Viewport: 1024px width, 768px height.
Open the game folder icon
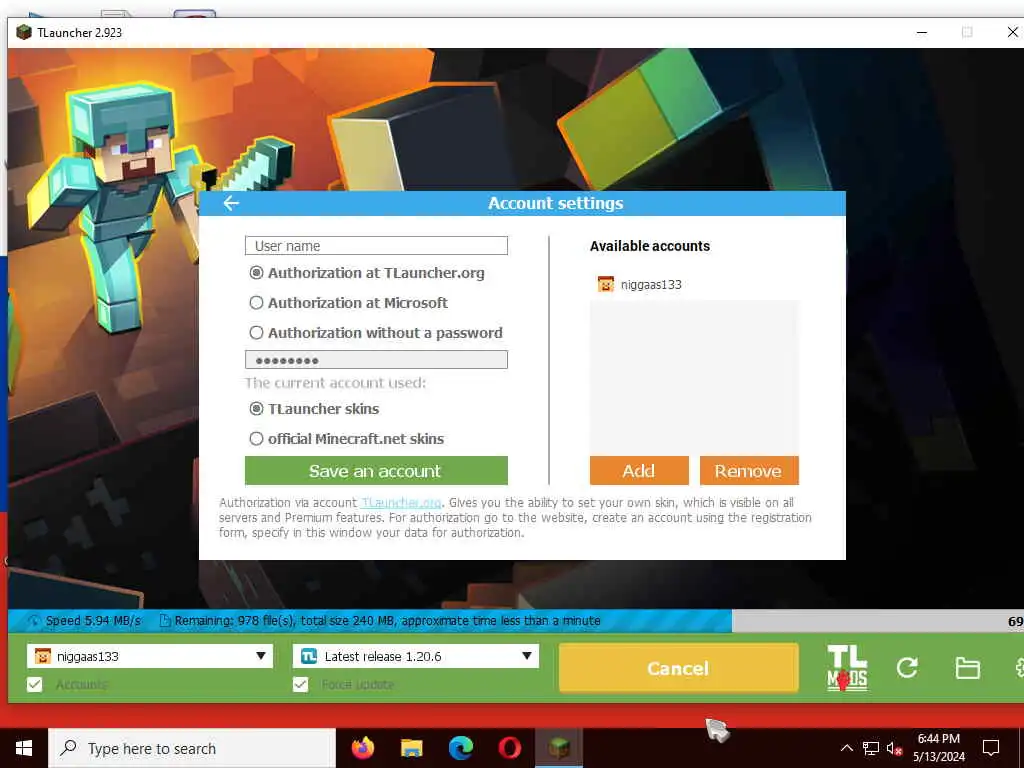click(x=967, y=668)
